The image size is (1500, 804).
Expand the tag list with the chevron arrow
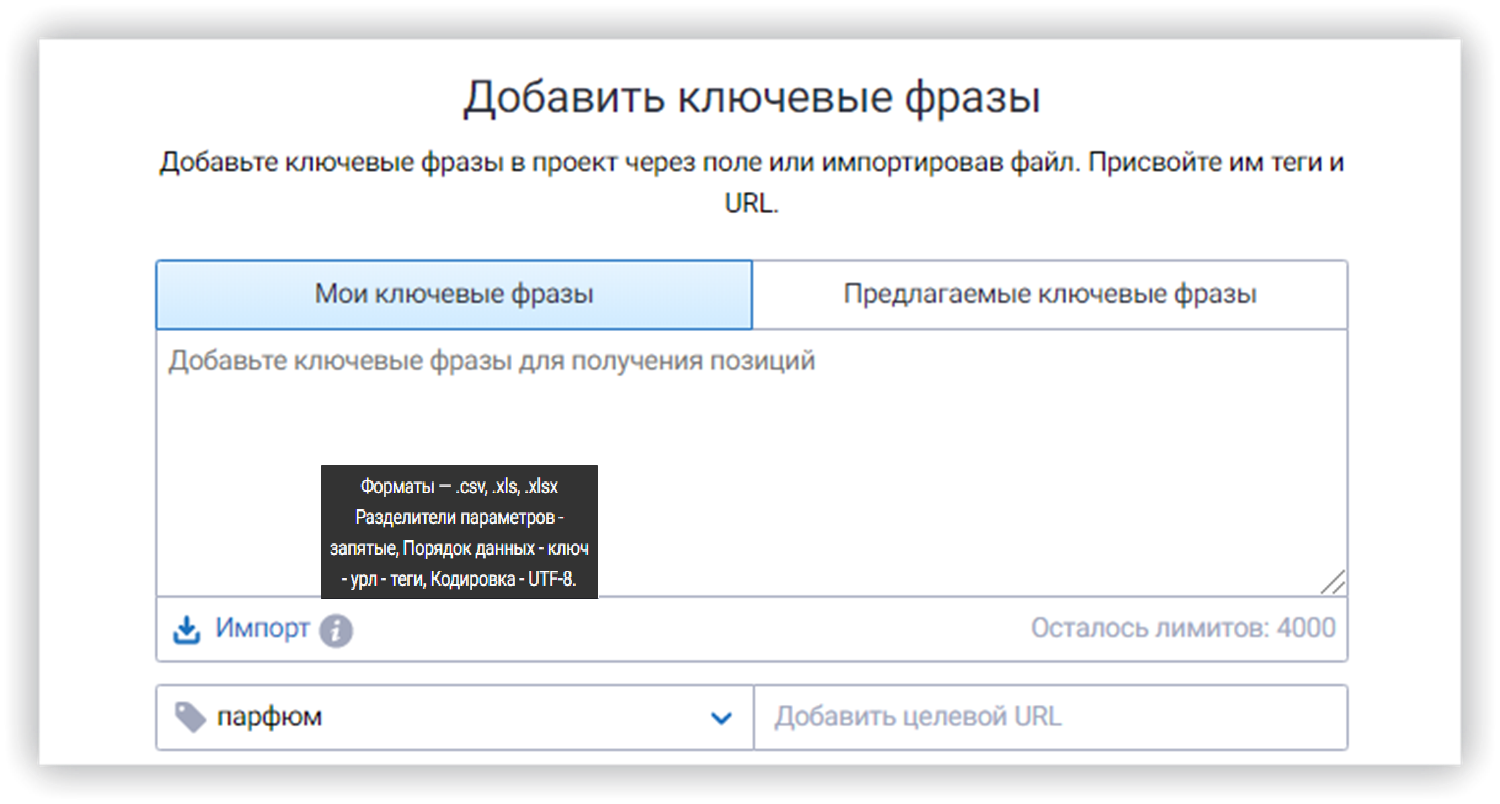click(721, 718)
